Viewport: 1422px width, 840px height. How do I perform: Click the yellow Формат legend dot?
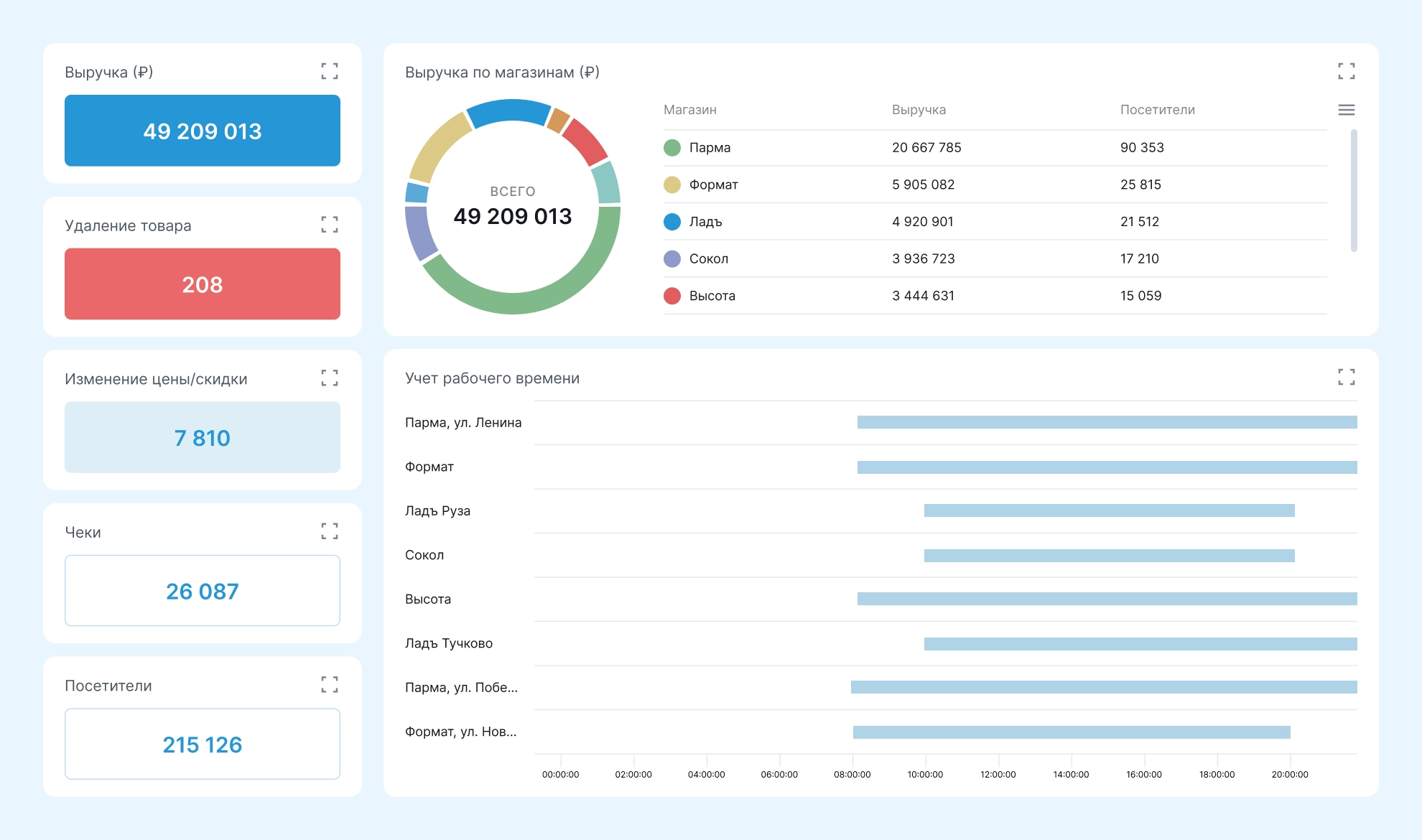(672, 185)
